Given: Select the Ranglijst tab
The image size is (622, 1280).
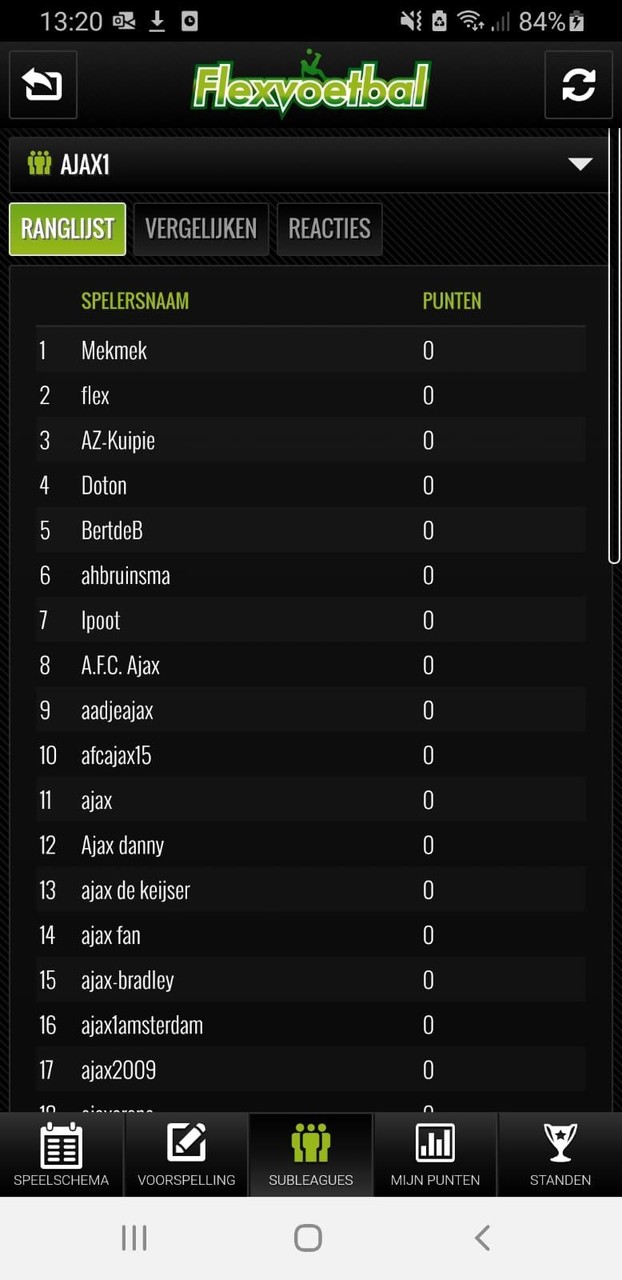Looking at the screenshot, I should coord(66,228).
